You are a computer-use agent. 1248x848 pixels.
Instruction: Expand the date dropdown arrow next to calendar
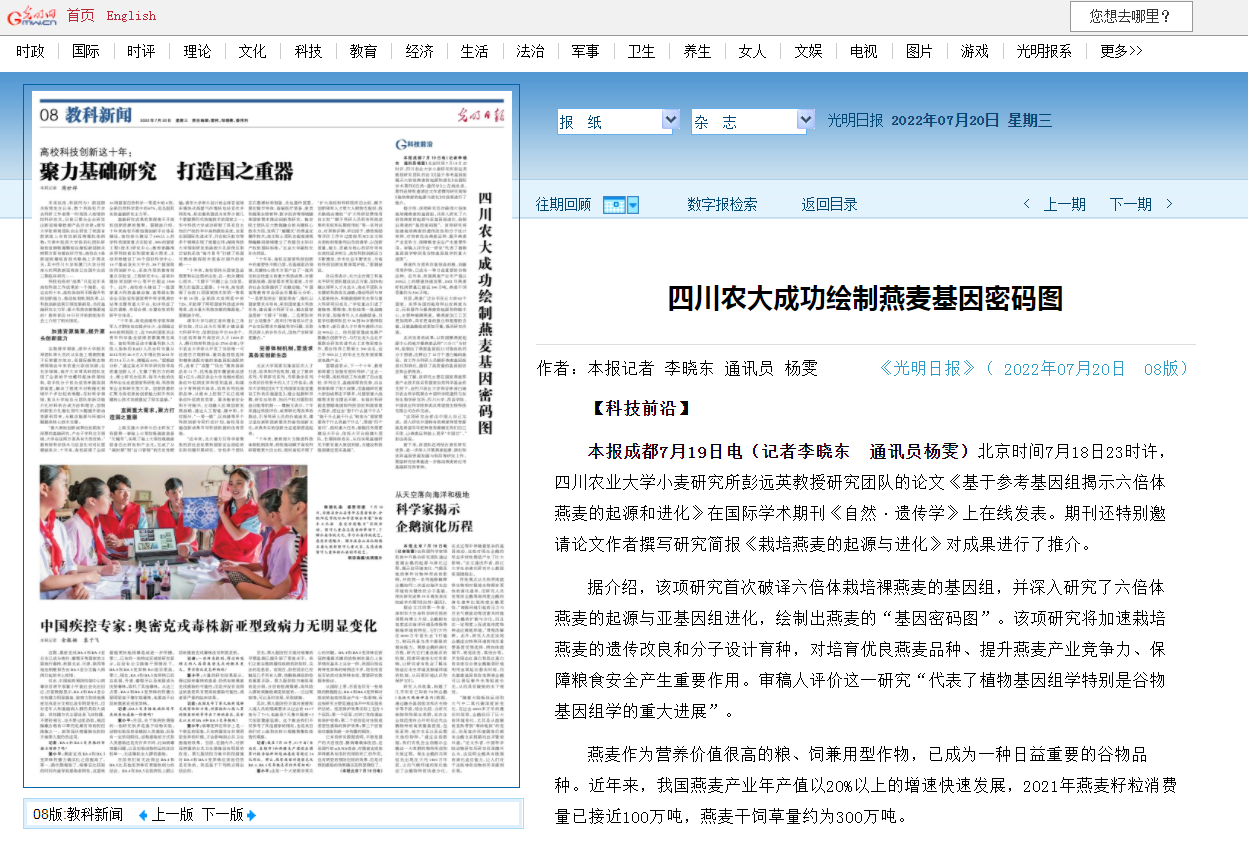click(x=633, y=205)
